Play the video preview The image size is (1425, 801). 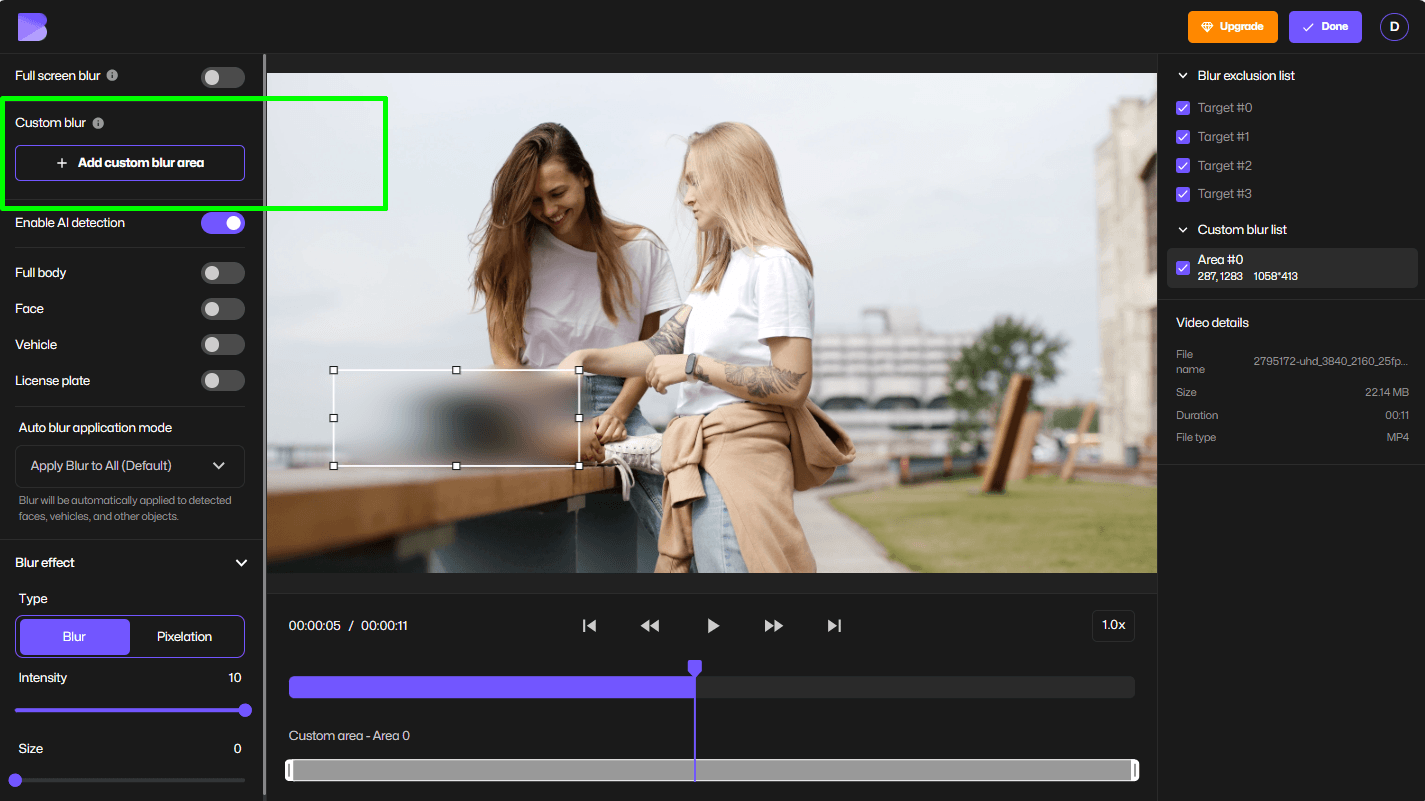click(x=713, y=626)
